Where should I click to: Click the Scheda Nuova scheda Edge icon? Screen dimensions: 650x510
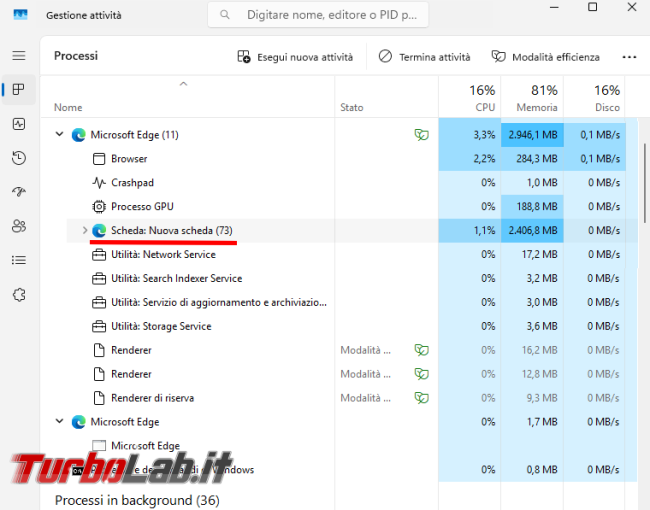[x=99, y=231]
